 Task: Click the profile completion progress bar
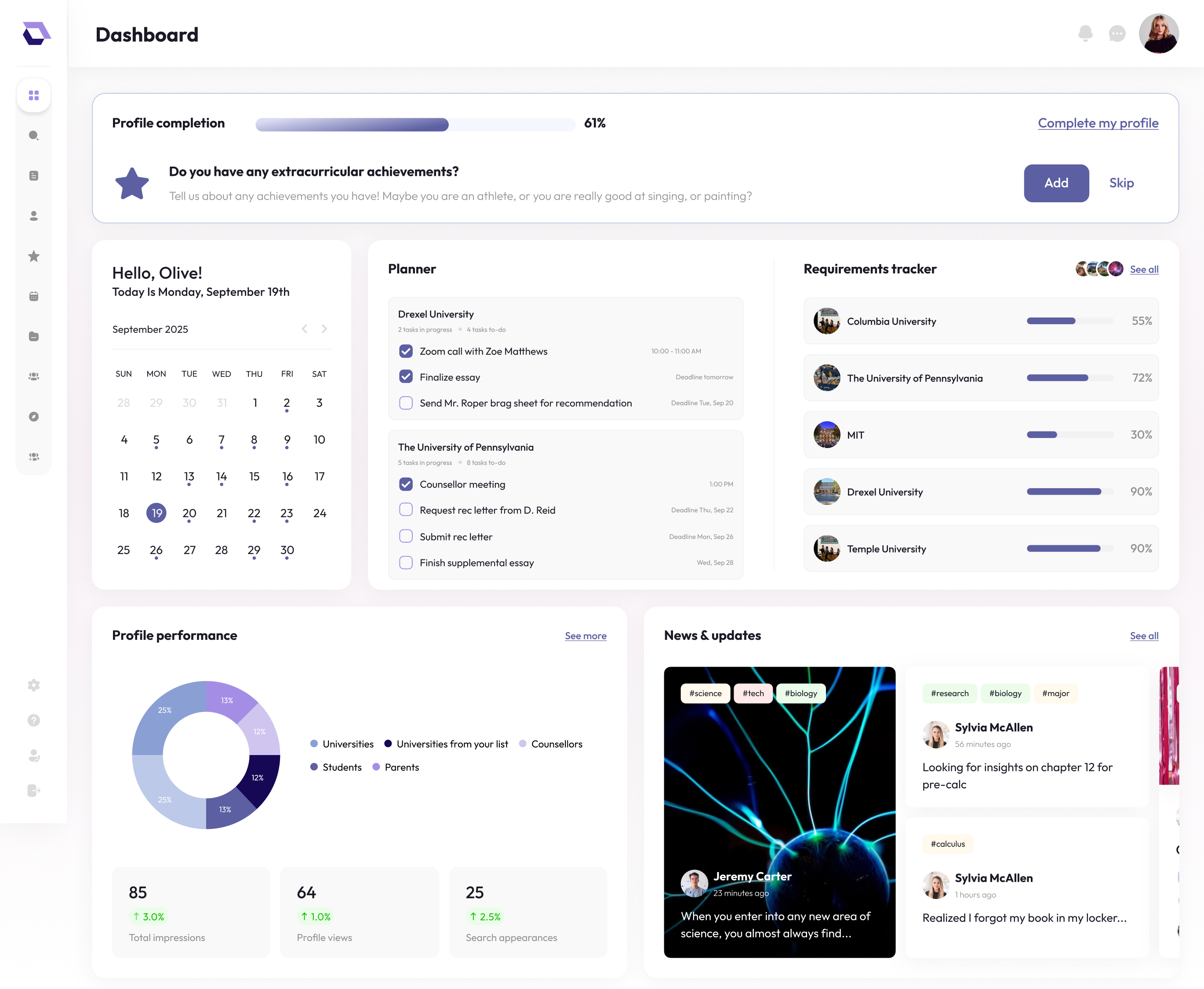coord(415,124)
